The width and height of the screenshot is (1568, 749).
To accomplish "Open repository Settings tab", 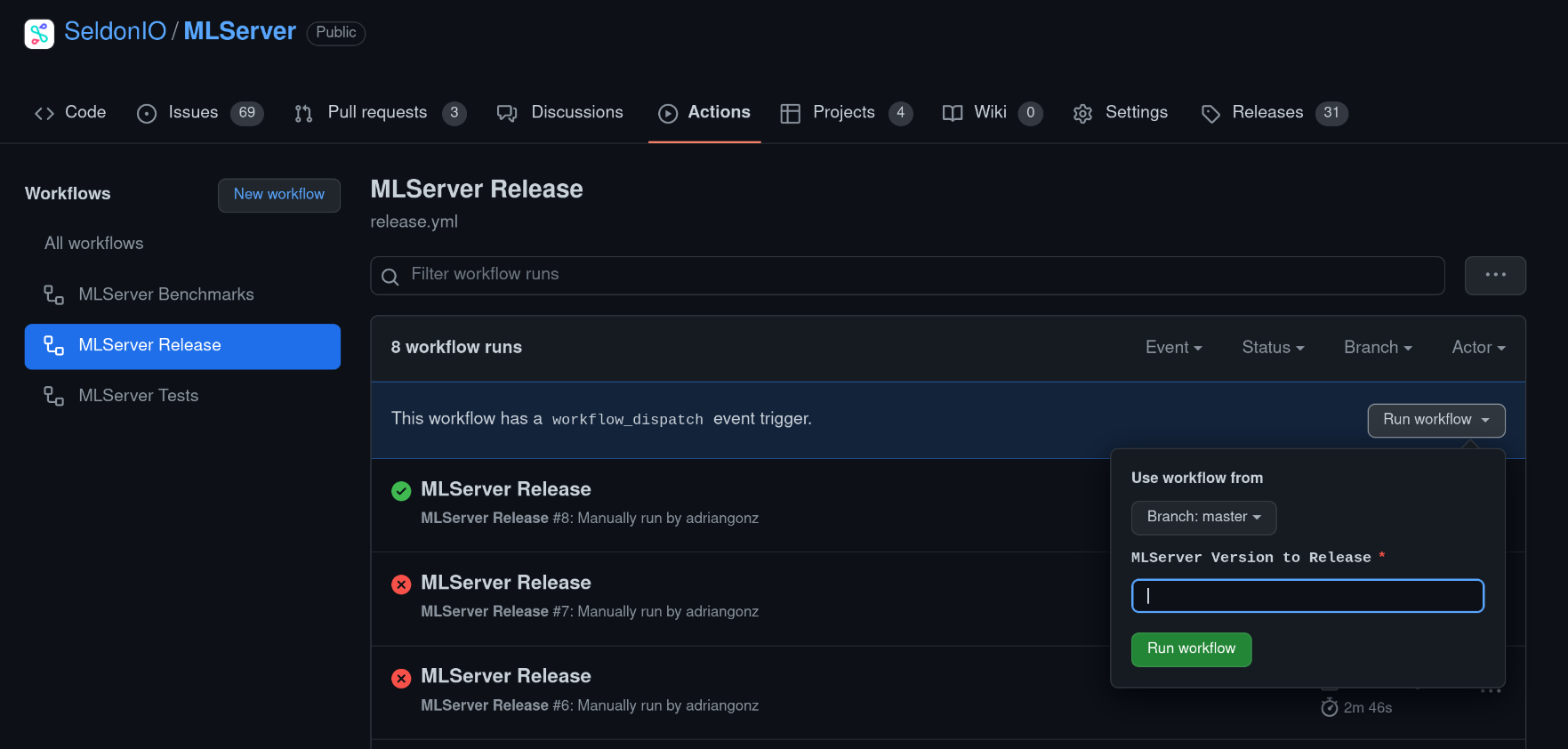I will [1120, 113].
